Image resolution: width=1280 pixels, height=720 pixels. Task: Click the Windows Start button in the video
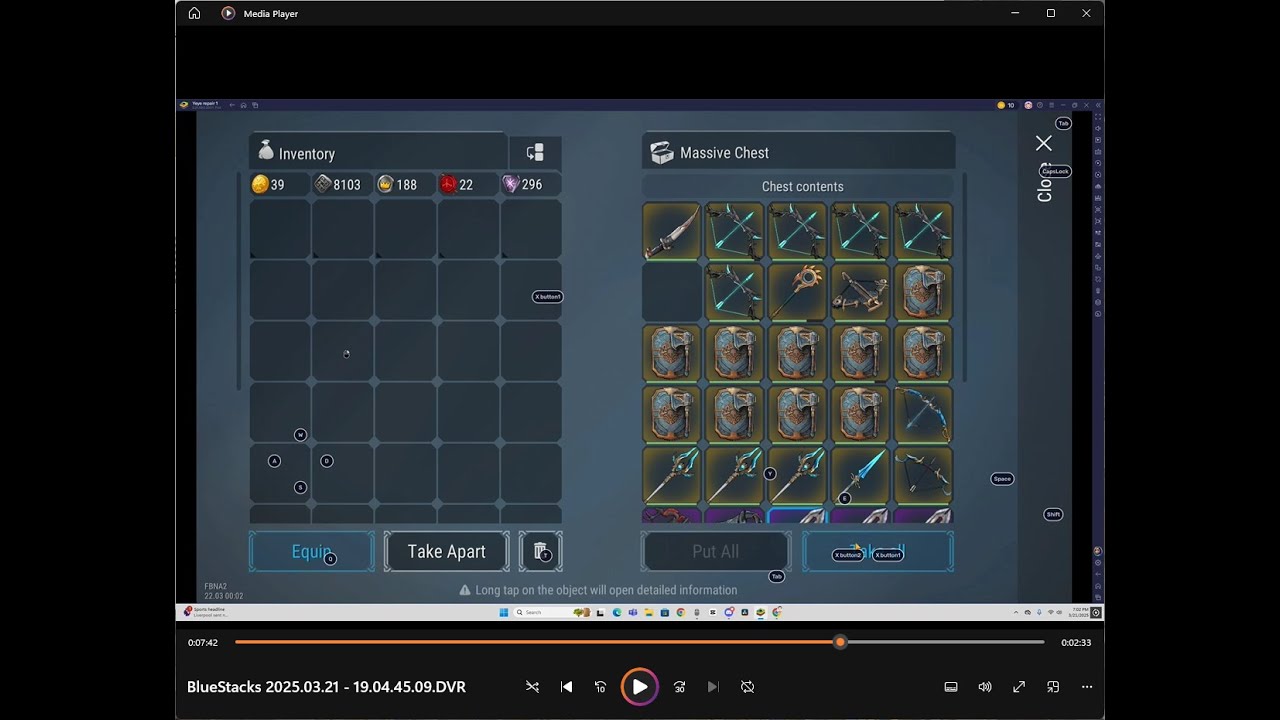click(504, 612)
